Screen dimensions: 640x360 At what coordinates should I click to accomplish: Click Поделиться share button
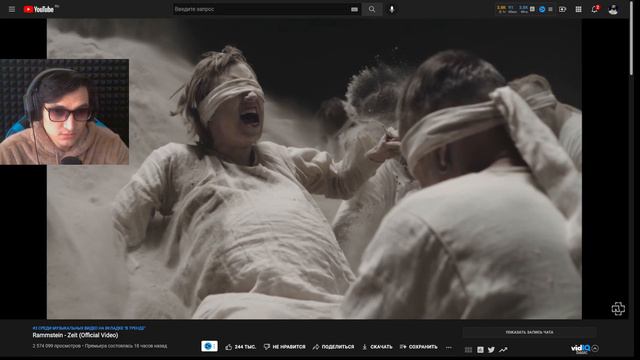pyautogui.click(x=333, y=347)
